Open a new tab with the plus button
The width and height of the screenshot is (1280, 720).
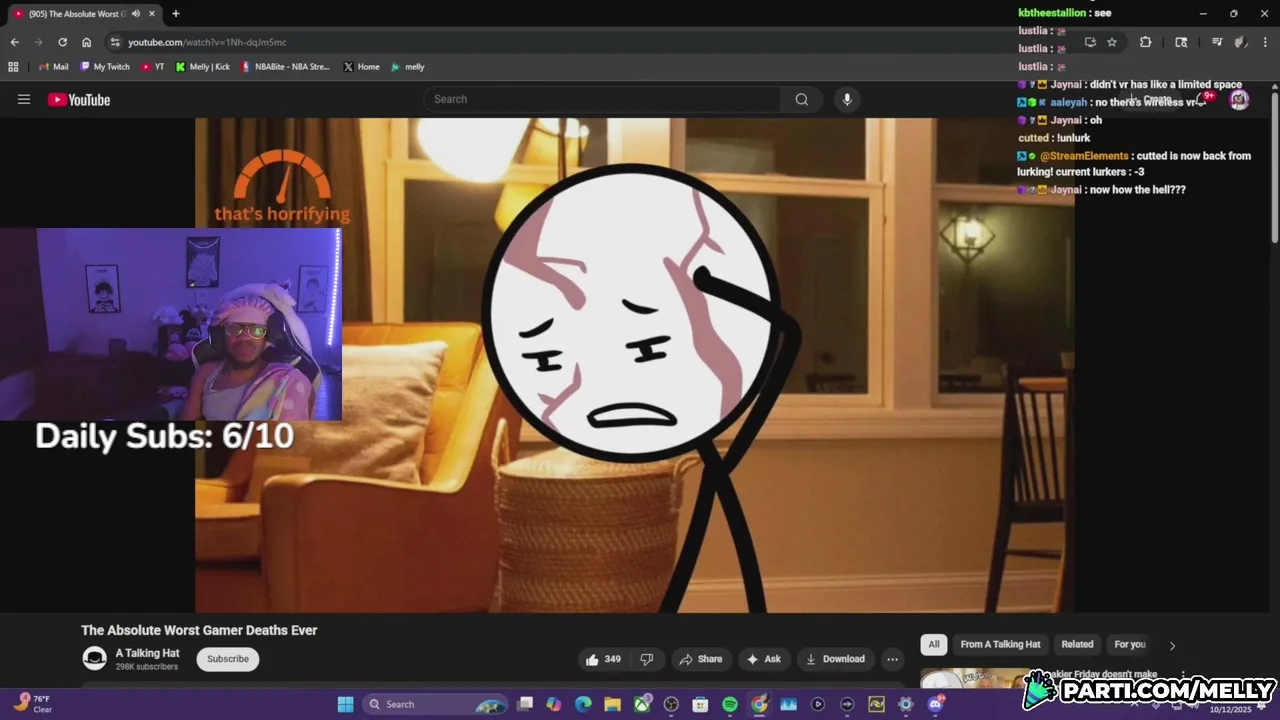(x=175, y=14)
